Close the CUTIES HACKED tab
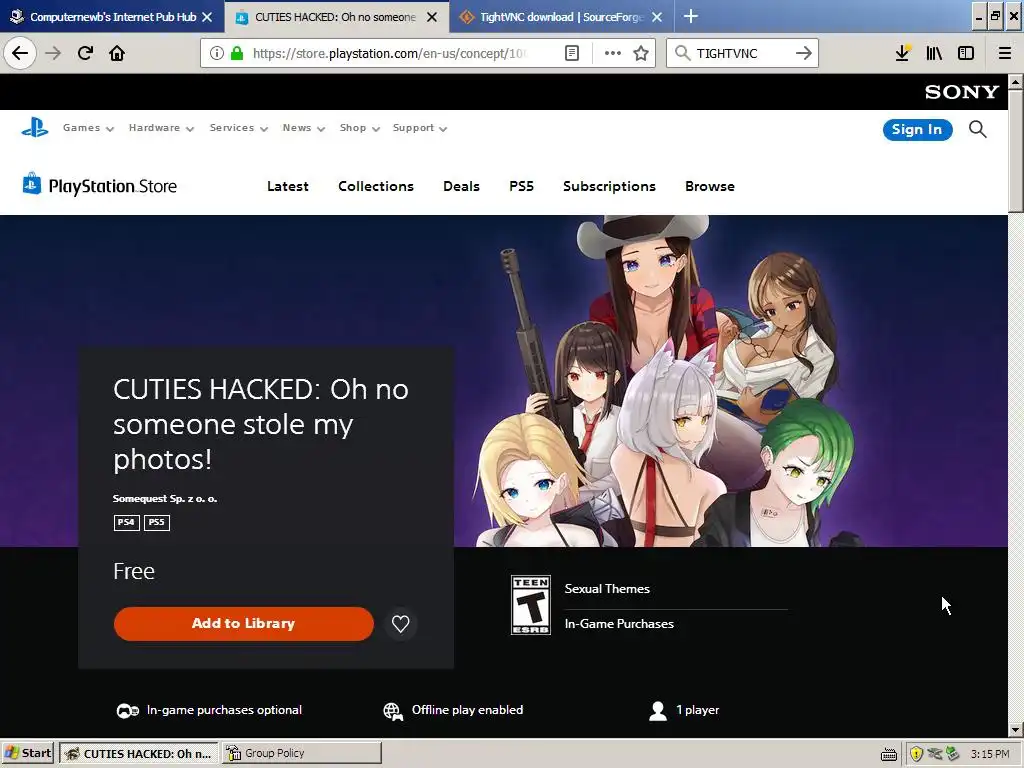 pos(432,17)
